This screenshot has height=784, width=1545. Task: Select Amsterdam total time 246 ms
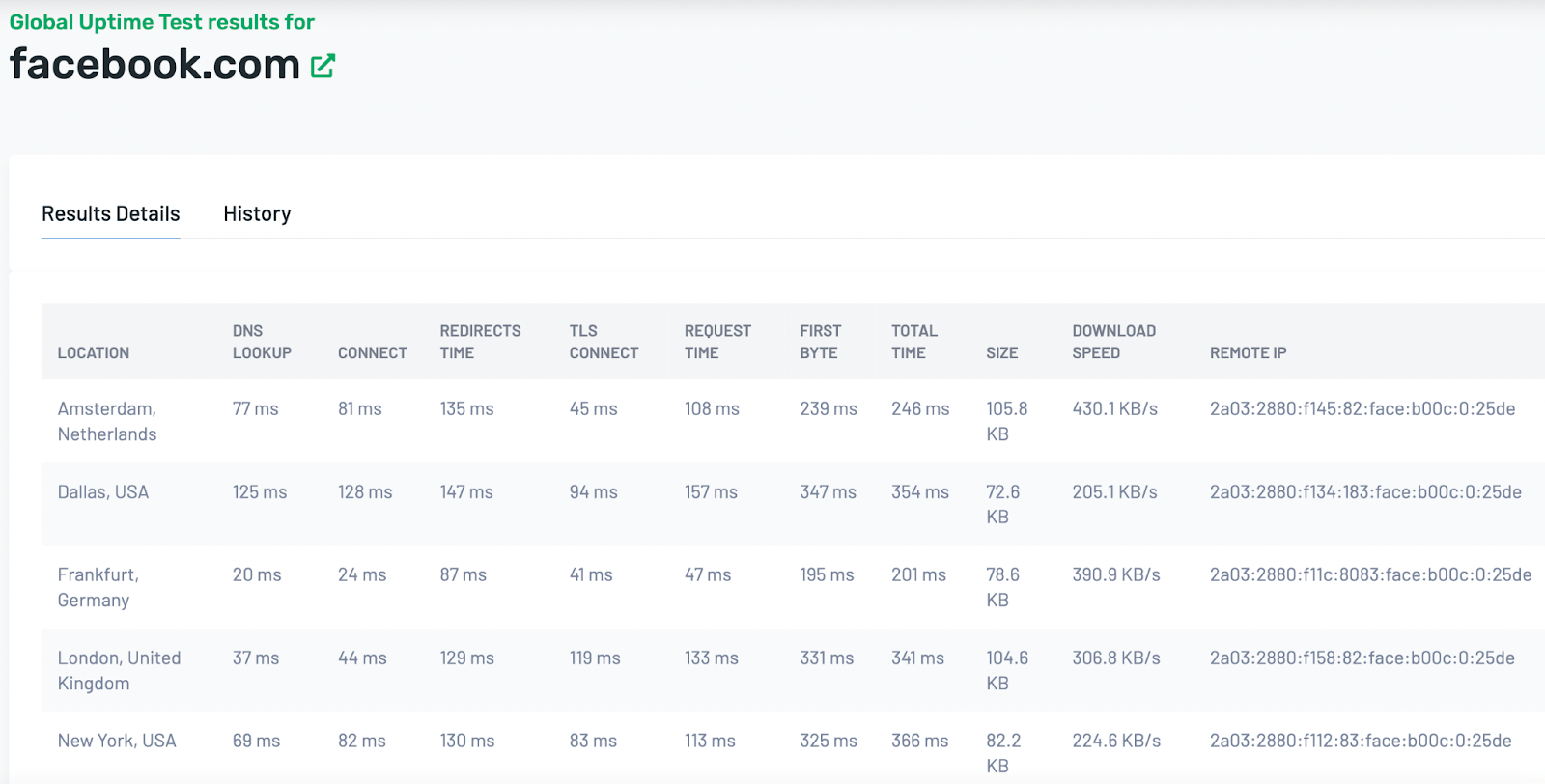920,409
